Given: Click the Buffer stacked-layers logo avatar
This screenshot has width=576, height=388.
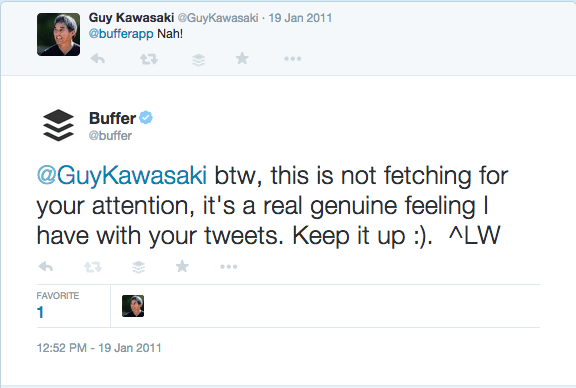Looking at the screenshot, I should point(58,125).
